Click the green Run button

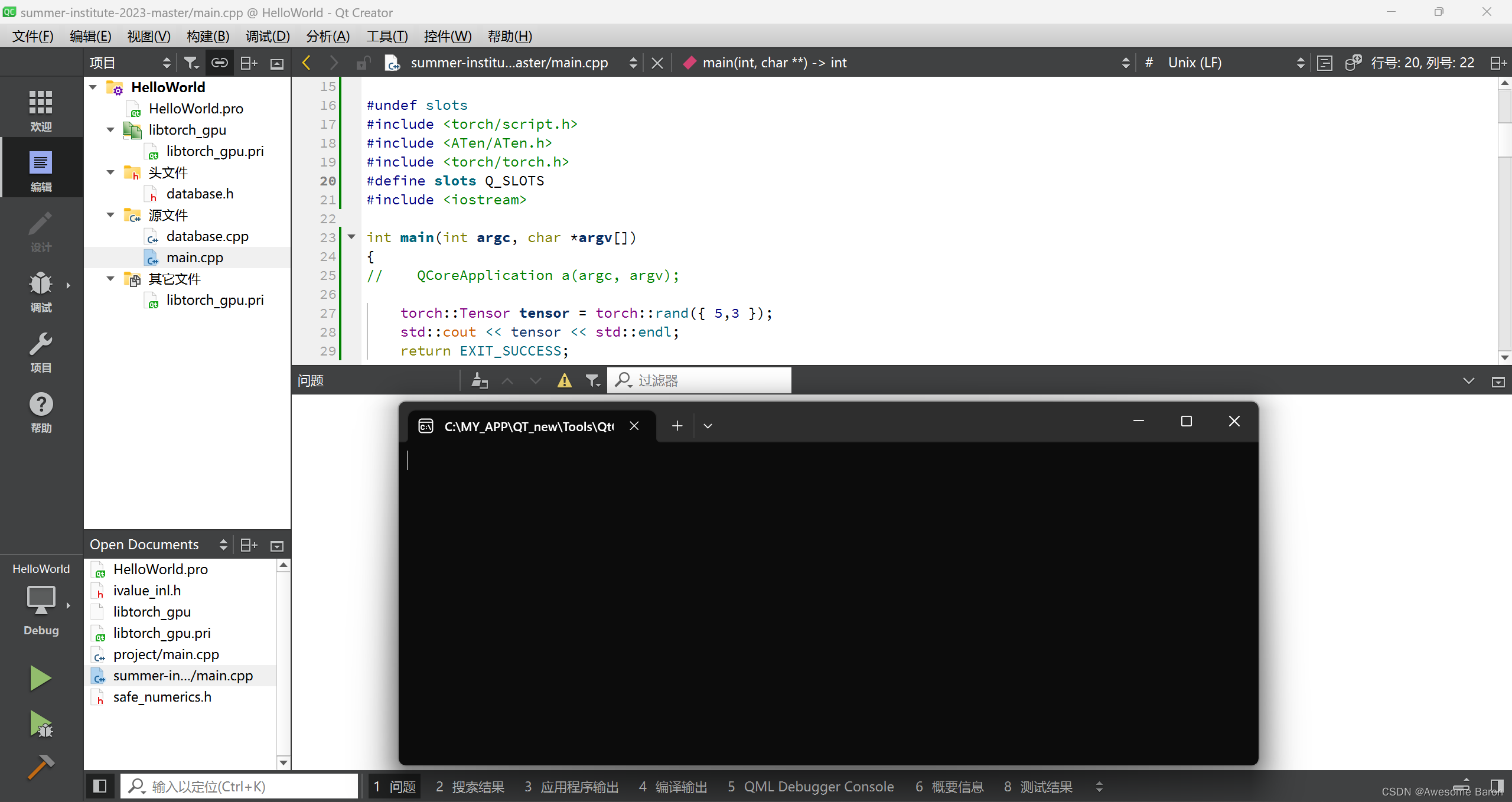40,677
